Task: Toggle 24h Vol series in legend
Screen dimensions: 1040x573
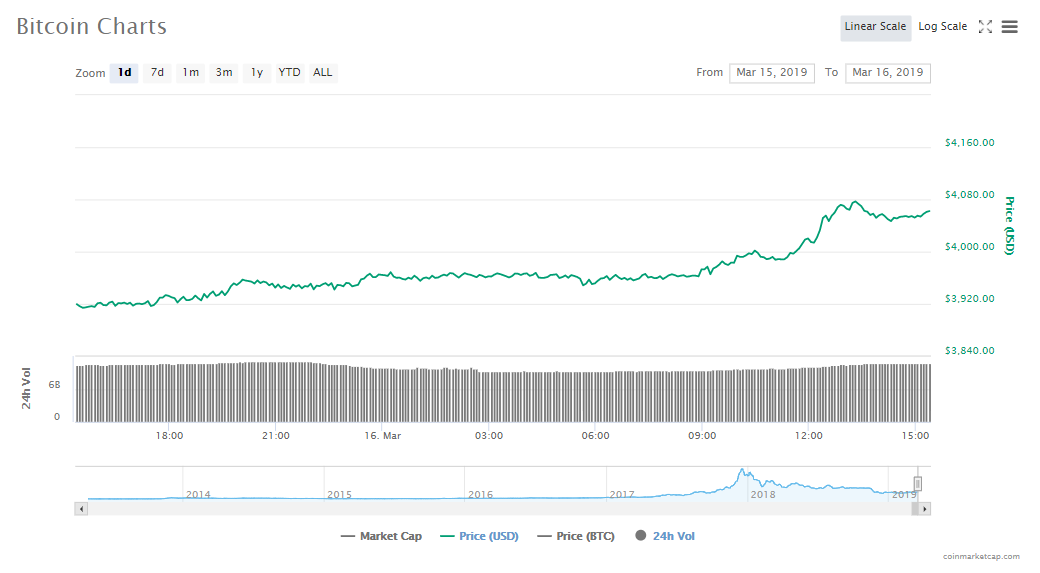Action: pos(665,536)
